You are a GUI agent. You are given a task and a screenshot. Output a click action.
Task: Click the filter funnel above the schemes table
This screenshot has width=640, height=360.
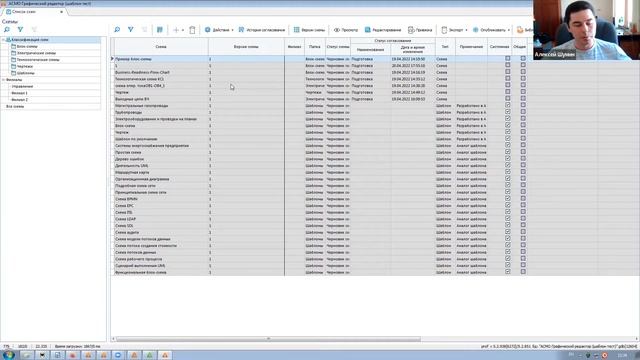[x=131, y=30]
